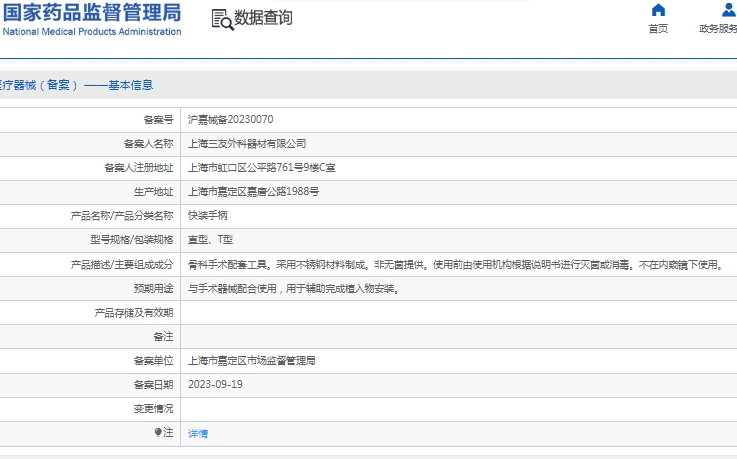This screenshot has height=459, width=737.
Task: Click the home icon labeled 首页
Action: click(658, 10)
